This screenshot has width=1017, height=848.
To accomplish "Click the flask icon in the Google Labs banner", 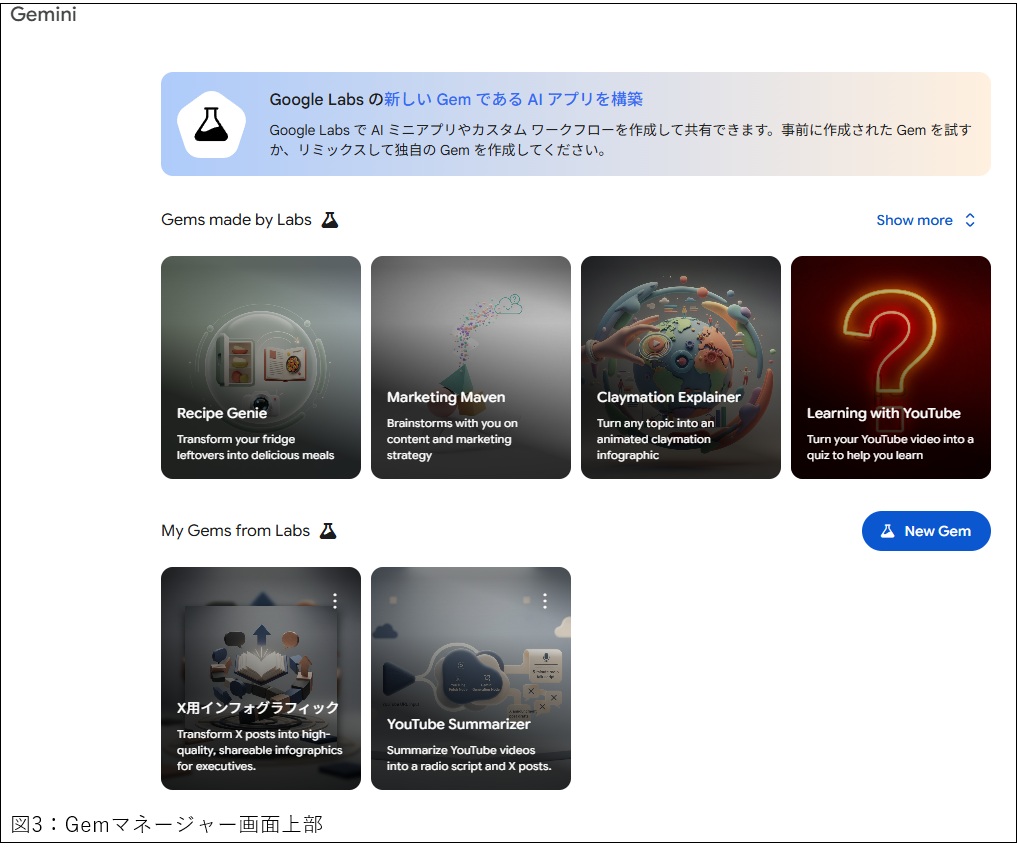I will click(211, 124).
